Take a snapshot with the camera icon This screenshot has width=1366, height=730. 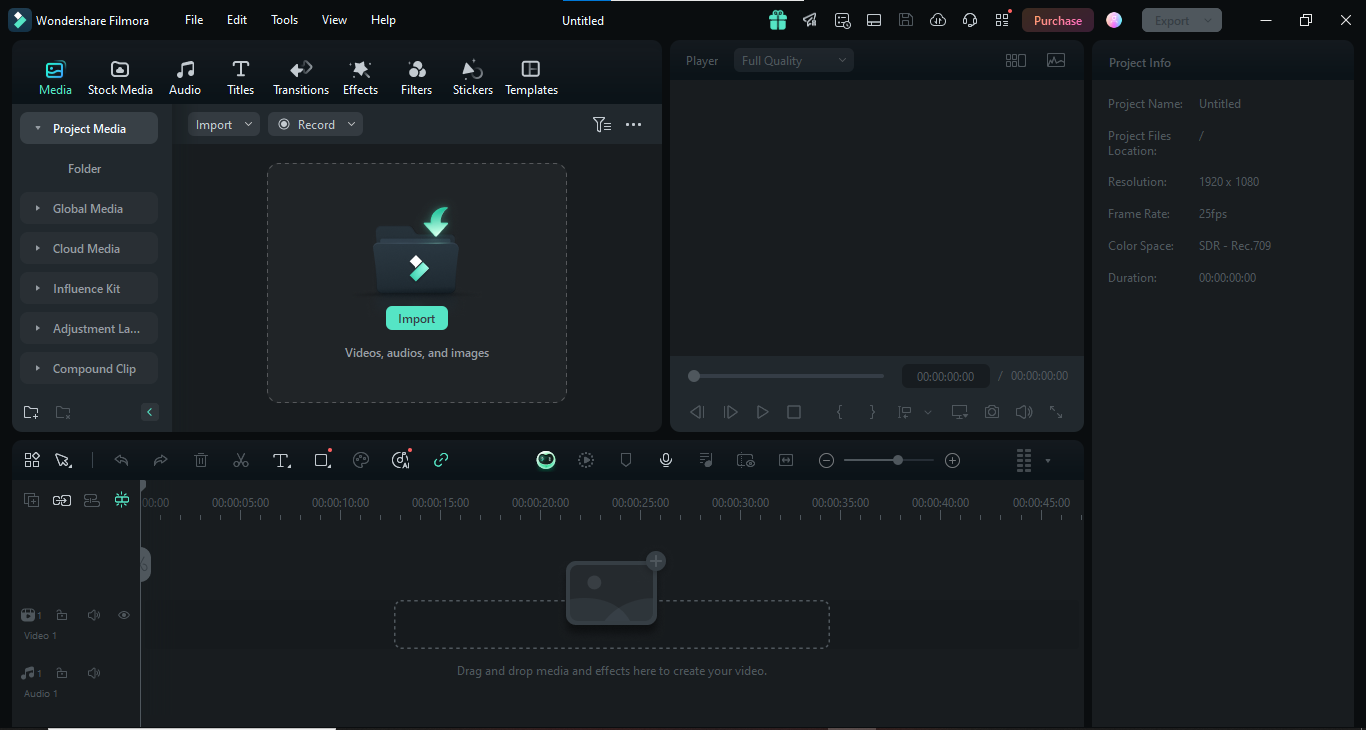click(x=991, y=412)
